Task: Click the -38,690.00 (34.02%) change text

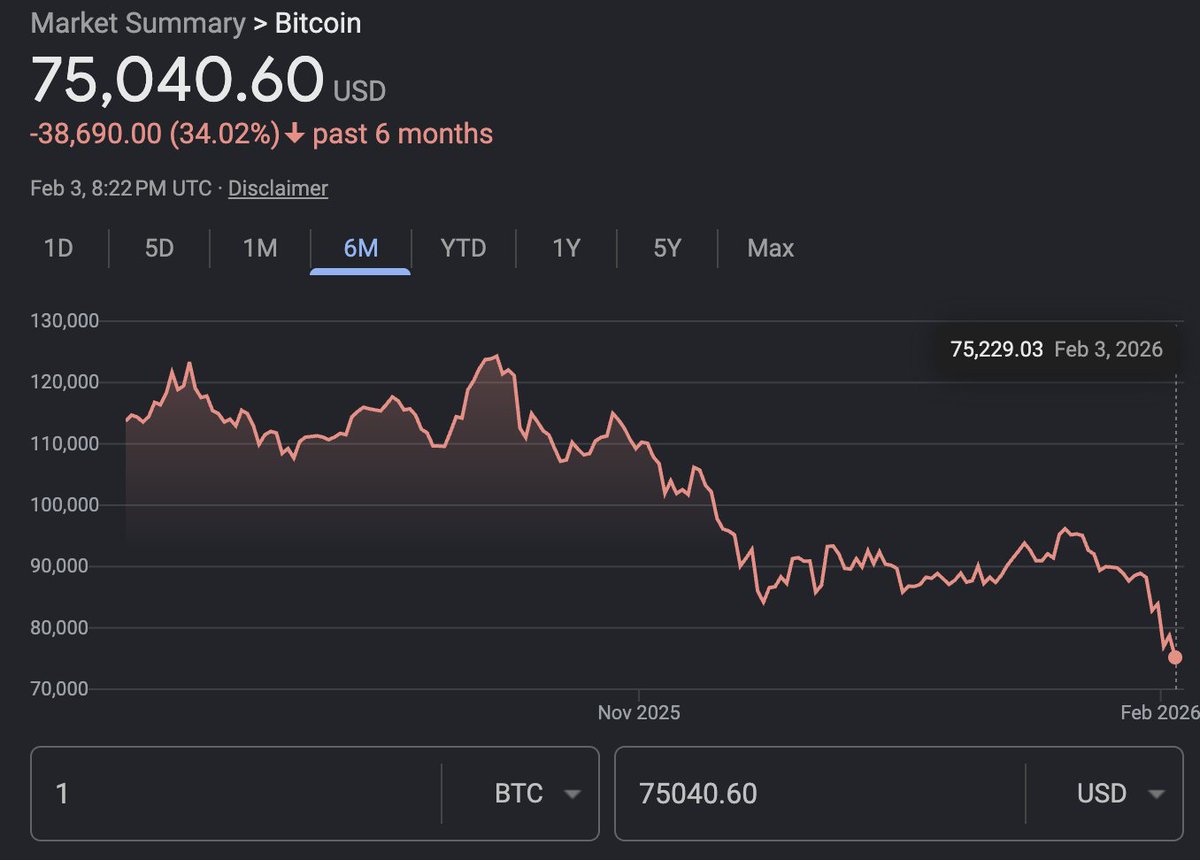Action: pyautogui.click(x=156, y=134)
